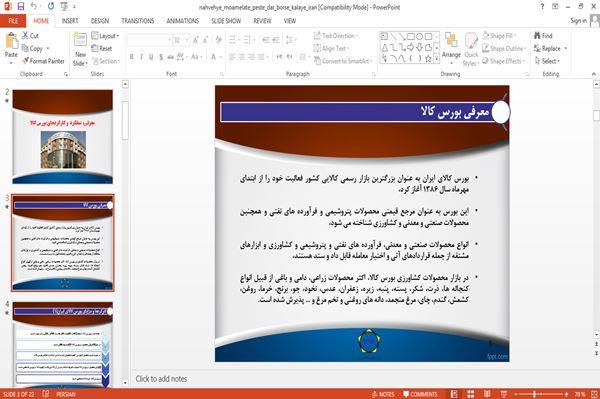Screen dimensions: 600x399
Task: Click Reset slide icon
Action: (x=95, y=48)
